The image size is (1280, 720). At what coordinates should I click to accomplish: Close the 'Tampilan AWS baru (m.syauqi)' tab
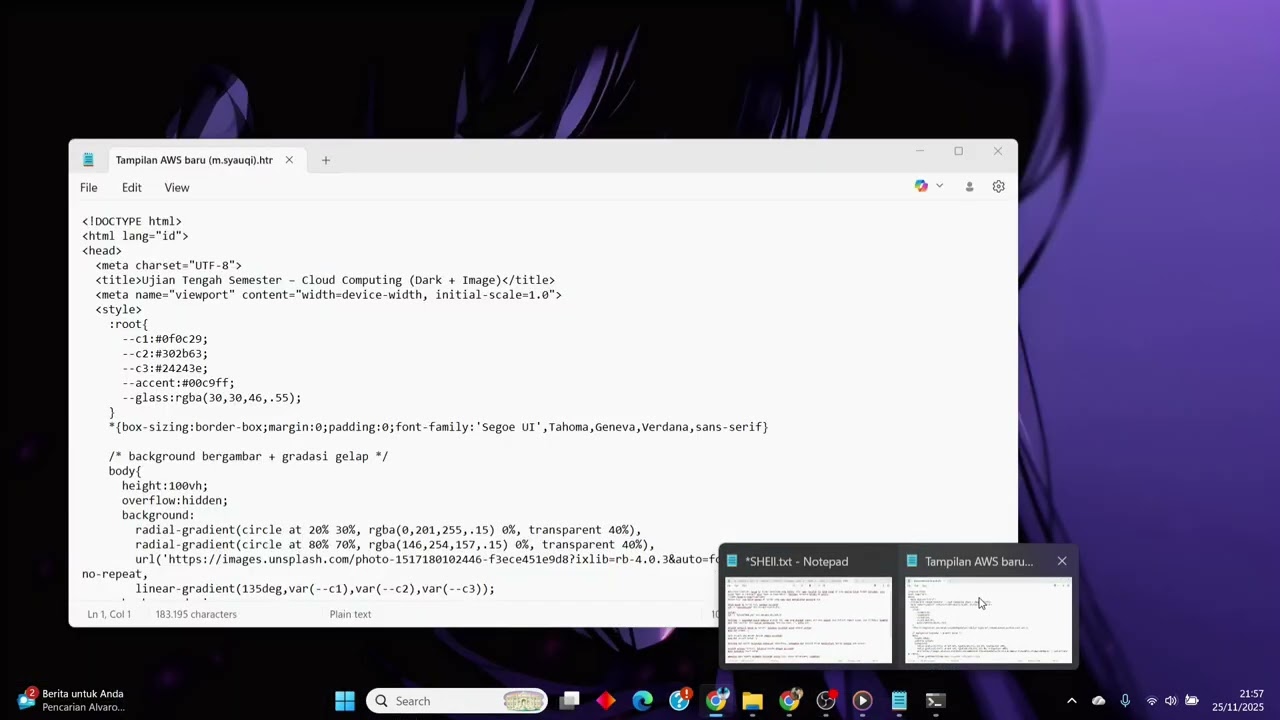pyautogui.click(x=289, y=160)
